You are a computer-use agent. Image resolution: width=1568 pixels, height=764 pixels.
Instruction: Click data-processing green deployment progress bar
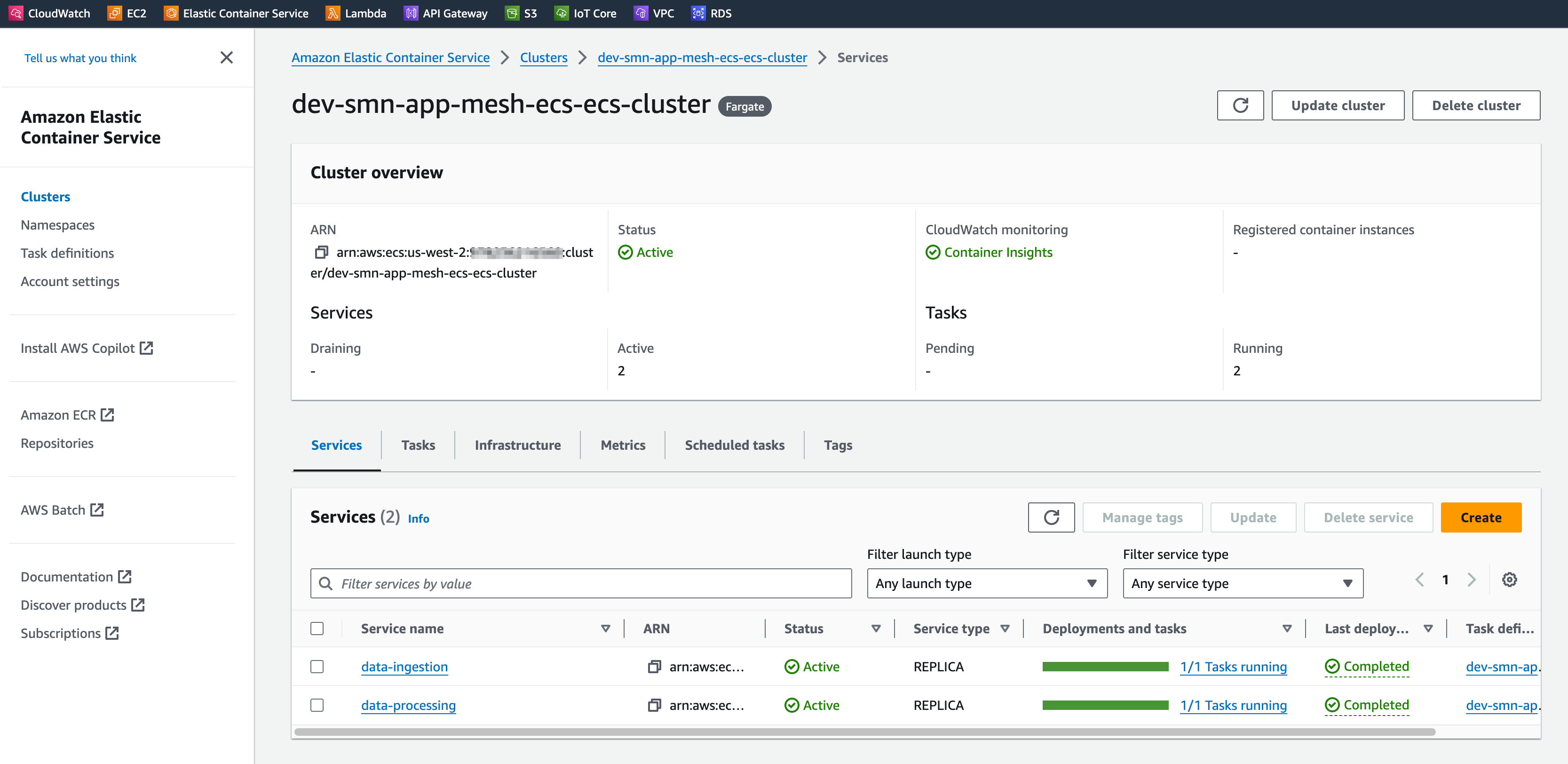tap(1105, 705)
